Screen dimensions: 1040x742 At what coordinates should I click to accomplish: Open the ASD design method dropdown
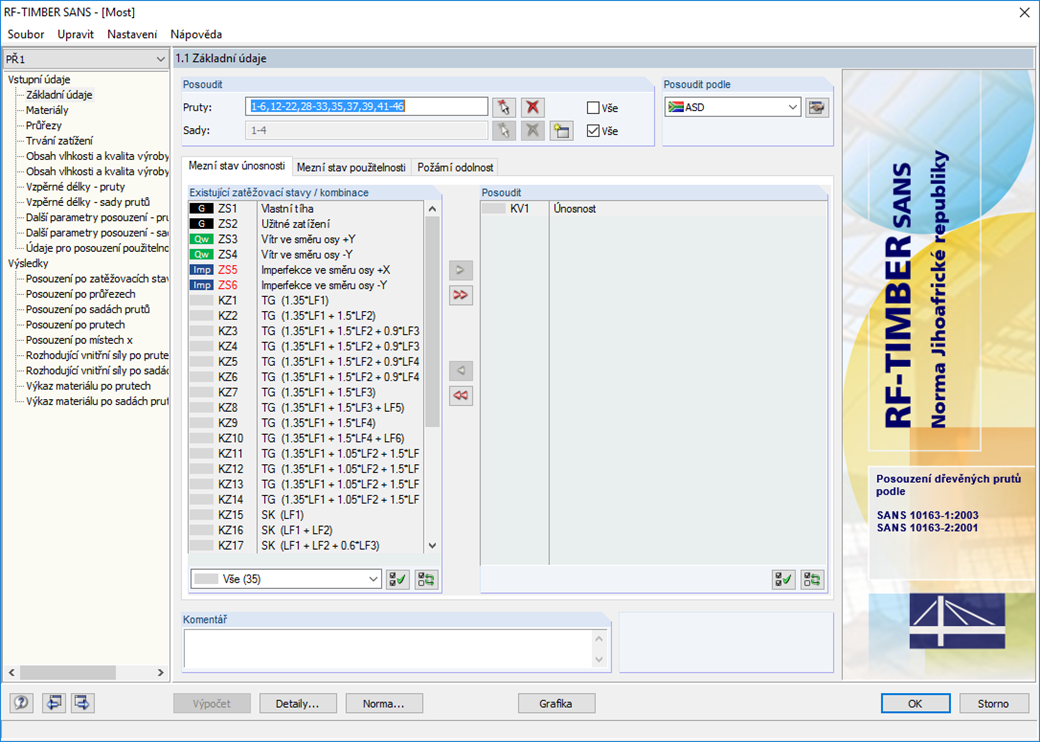point(733,107)
